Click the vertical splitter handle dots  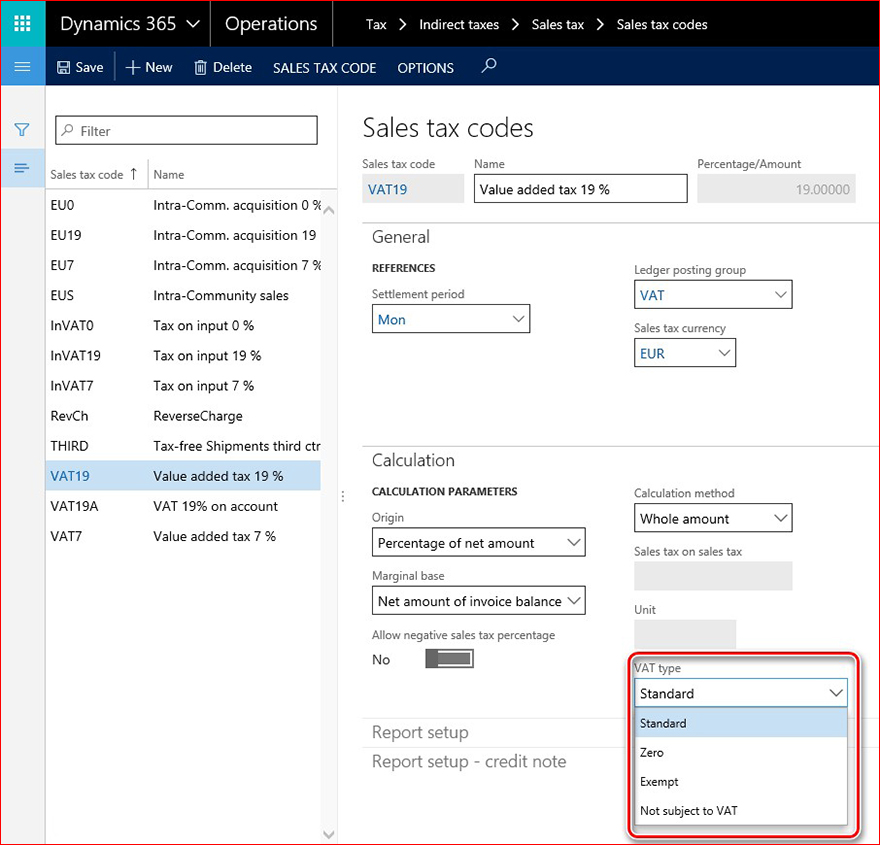[342, 496]
